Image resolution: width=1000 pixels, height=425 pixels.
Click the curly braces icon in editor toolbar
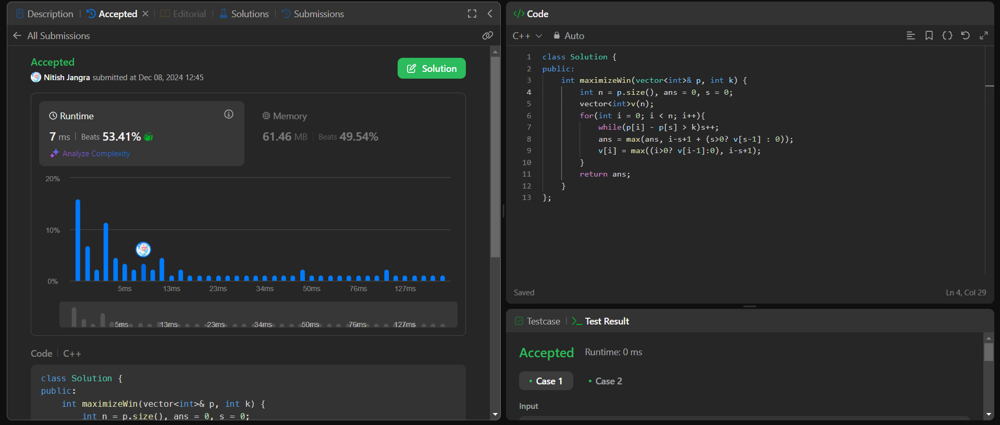pos(947,36)
